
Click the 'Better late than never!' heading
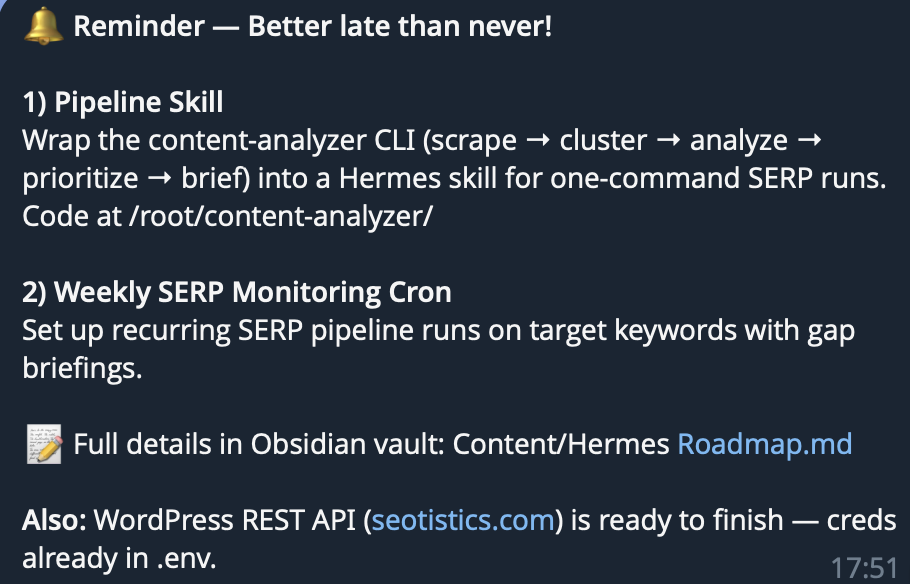pos(400,26)
